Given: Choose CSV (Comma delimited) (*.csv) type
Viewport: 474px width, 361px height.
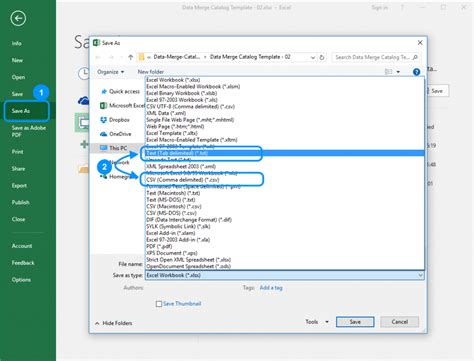Looking at the screenshot, I should click(285, 180).
